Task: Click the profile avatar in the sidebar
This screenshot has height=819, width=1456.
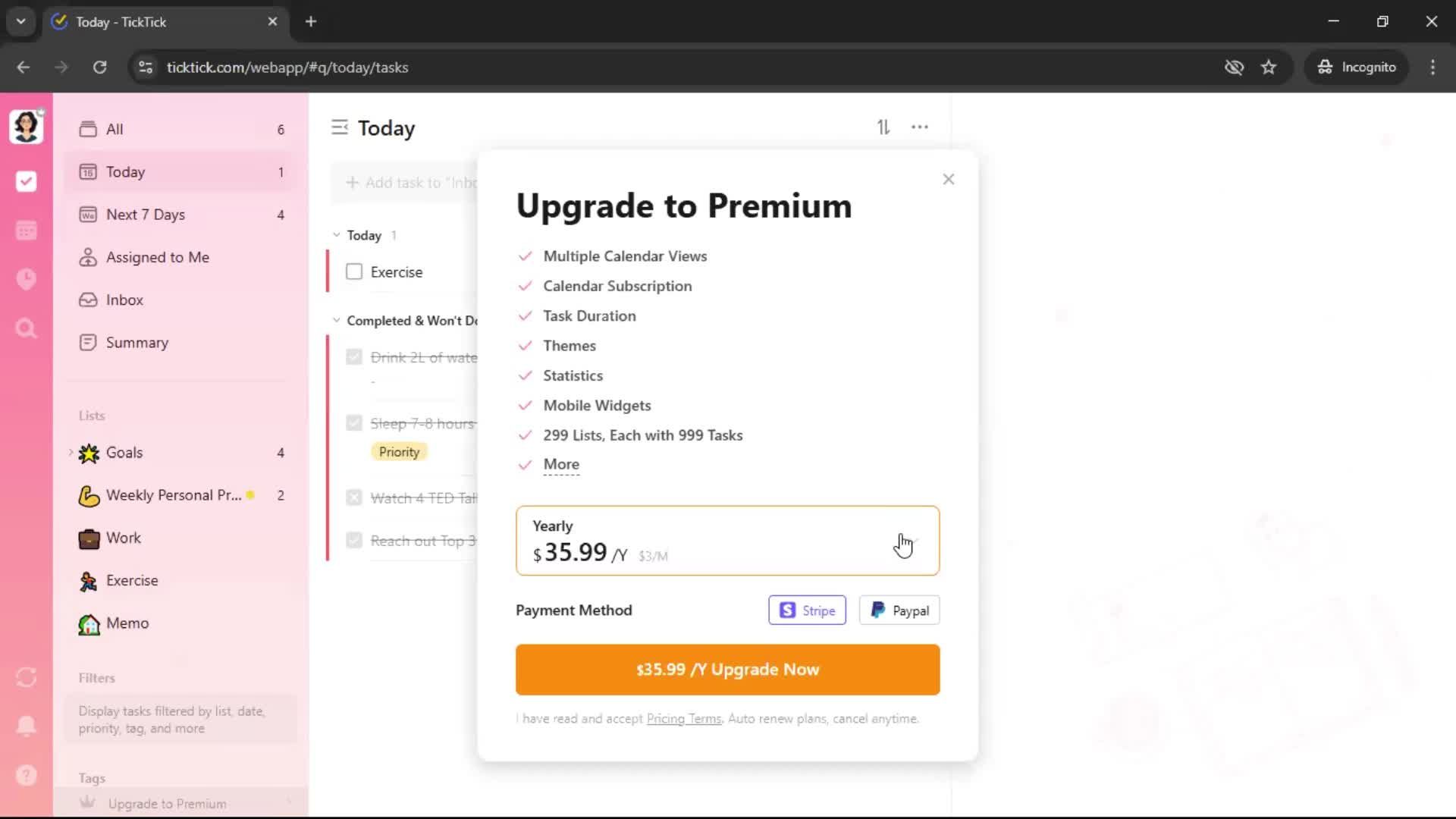Action: pyautogui.click(x=27, y=126)
